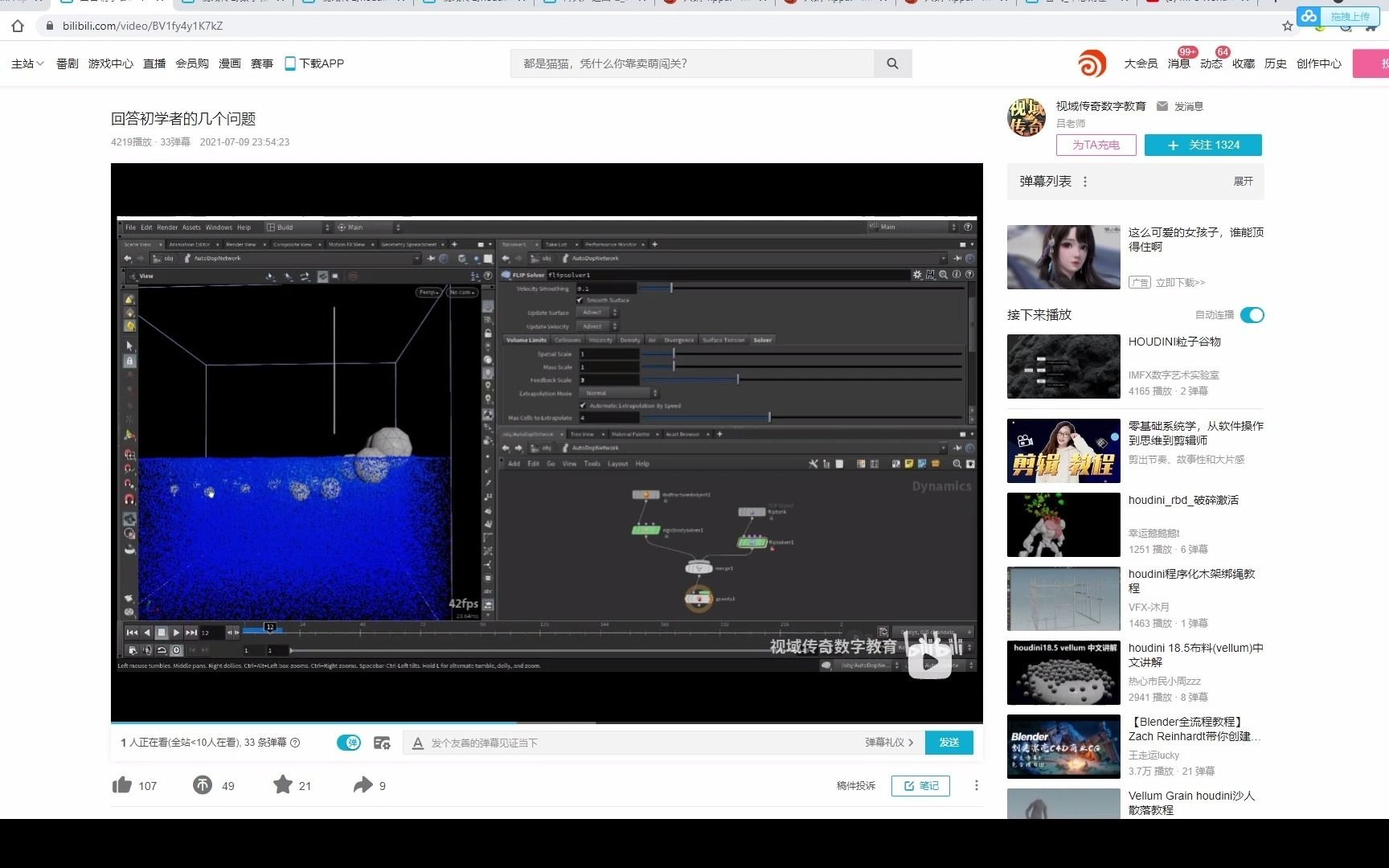Click into the top search input field
Screen dimensions: 1389x868
[x=692, y=63]
